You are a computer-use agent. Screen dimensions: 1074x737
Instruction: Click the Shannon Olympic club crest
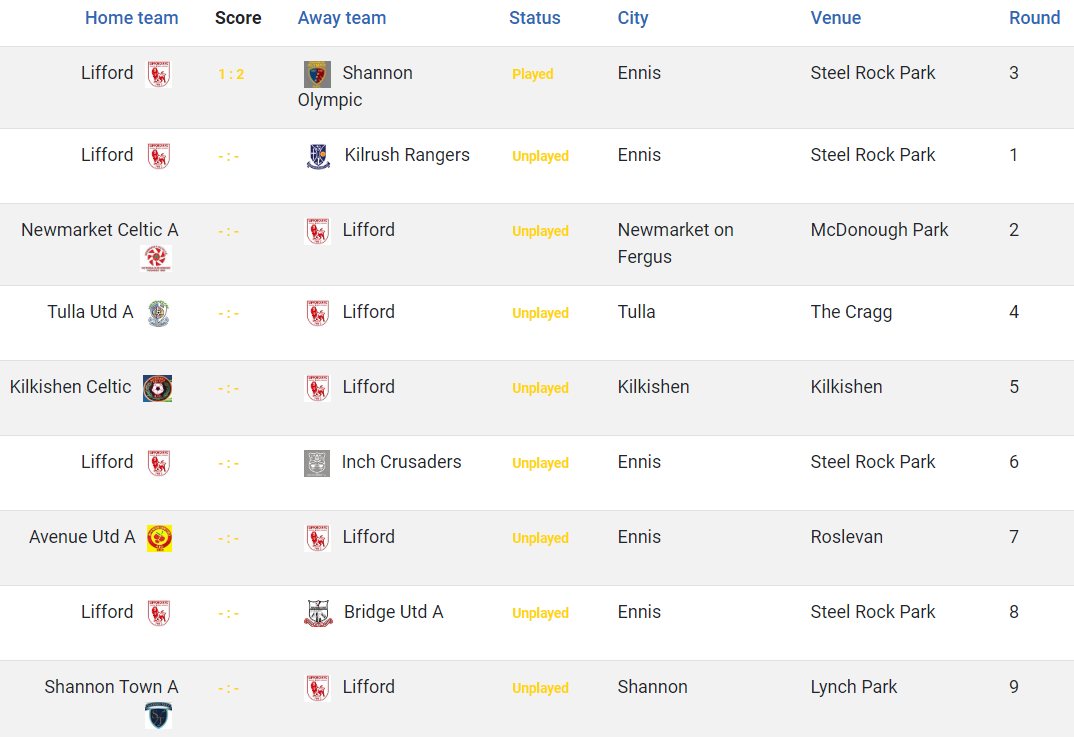[x=317, y=74]
